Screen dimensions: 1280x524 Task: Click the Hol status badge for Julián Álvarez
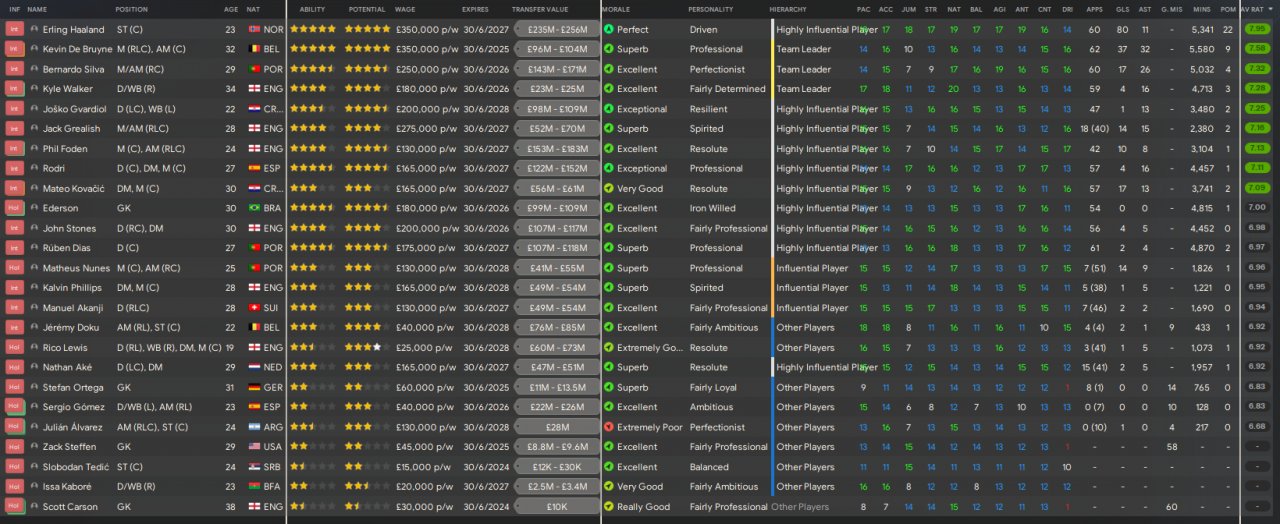(14, 427)
